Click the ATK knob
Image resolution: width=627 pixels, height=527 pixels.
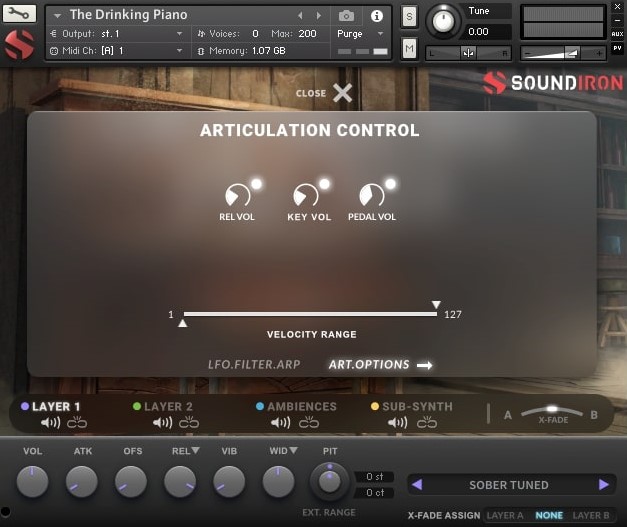pos(82,481)
